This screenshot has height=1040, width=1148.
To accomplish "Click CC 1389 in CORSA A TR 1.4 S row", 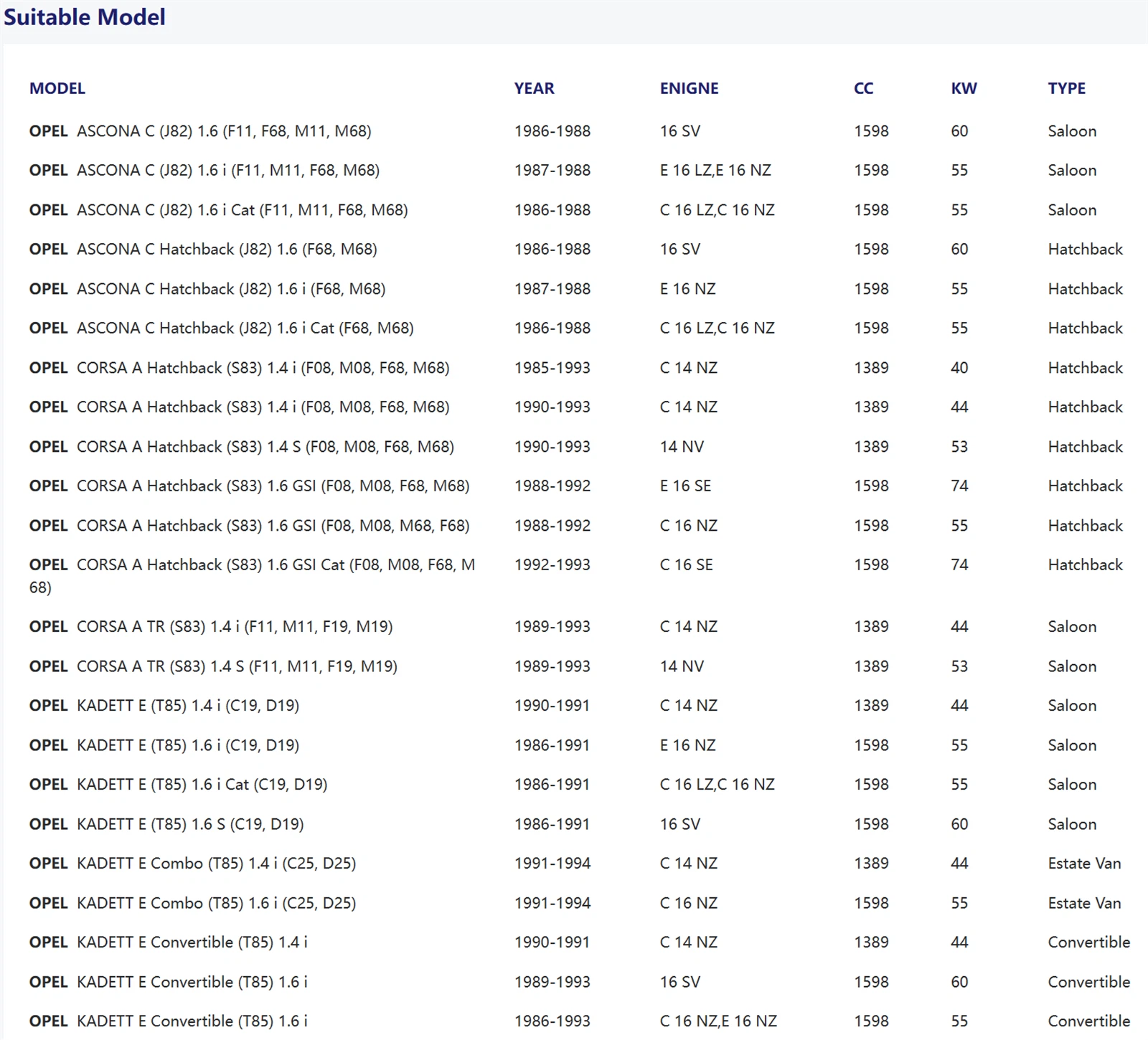I will click(871, 666).
